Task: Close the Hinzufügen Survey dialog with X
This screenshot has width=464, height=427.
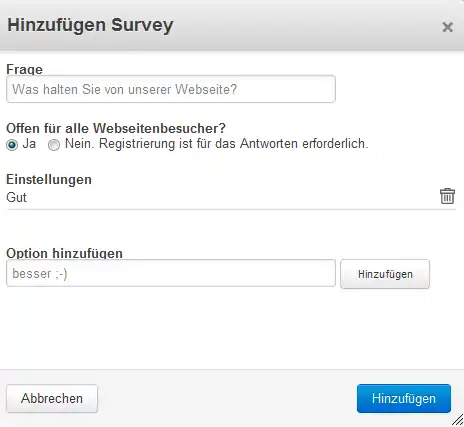Action: click(447, 27)
